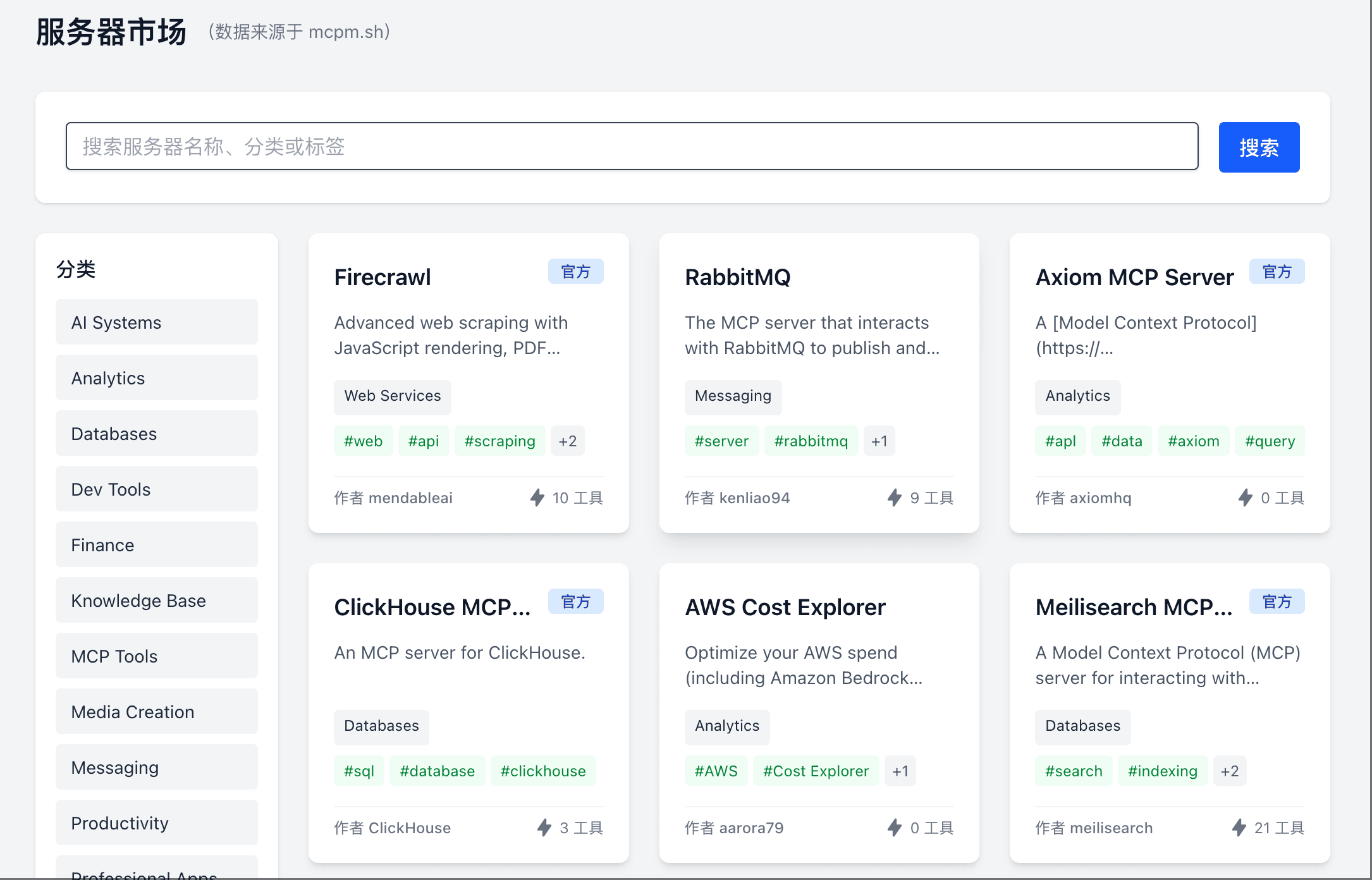
Task: Click the lightning icon on the Firecrawl card
Action: (x=537, y=498)
